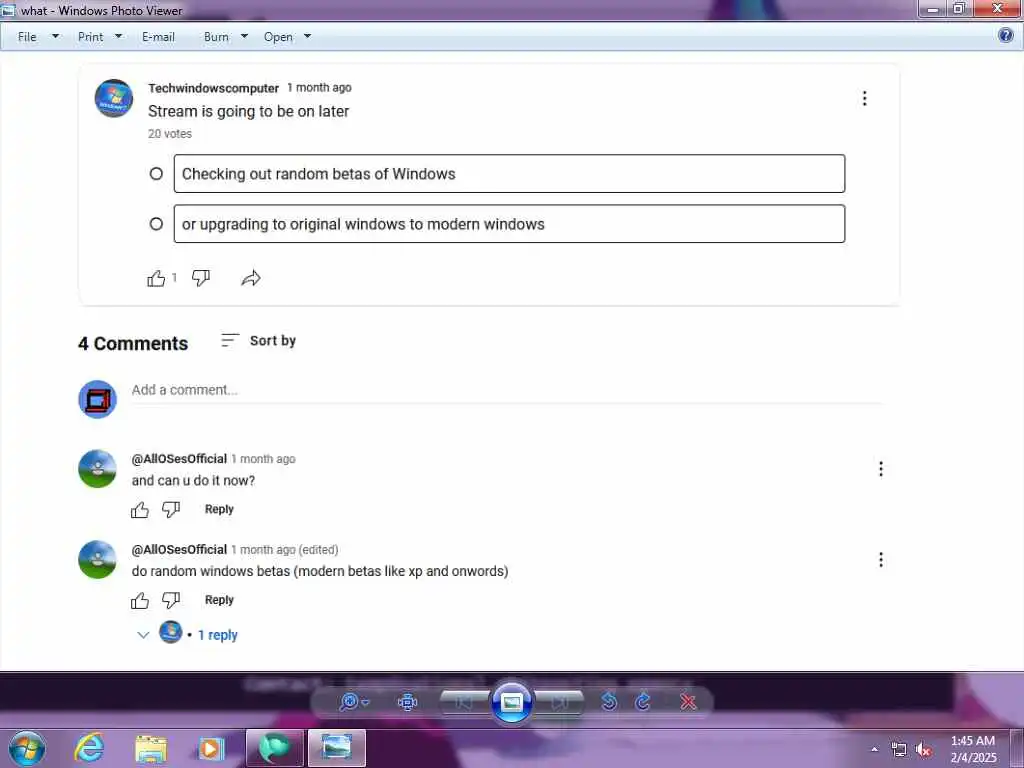Image resolution: width=1024 pixels, height=768 pixels.
Task: Reply to 'and can u do it now?' comment
Action: (219, 509)
